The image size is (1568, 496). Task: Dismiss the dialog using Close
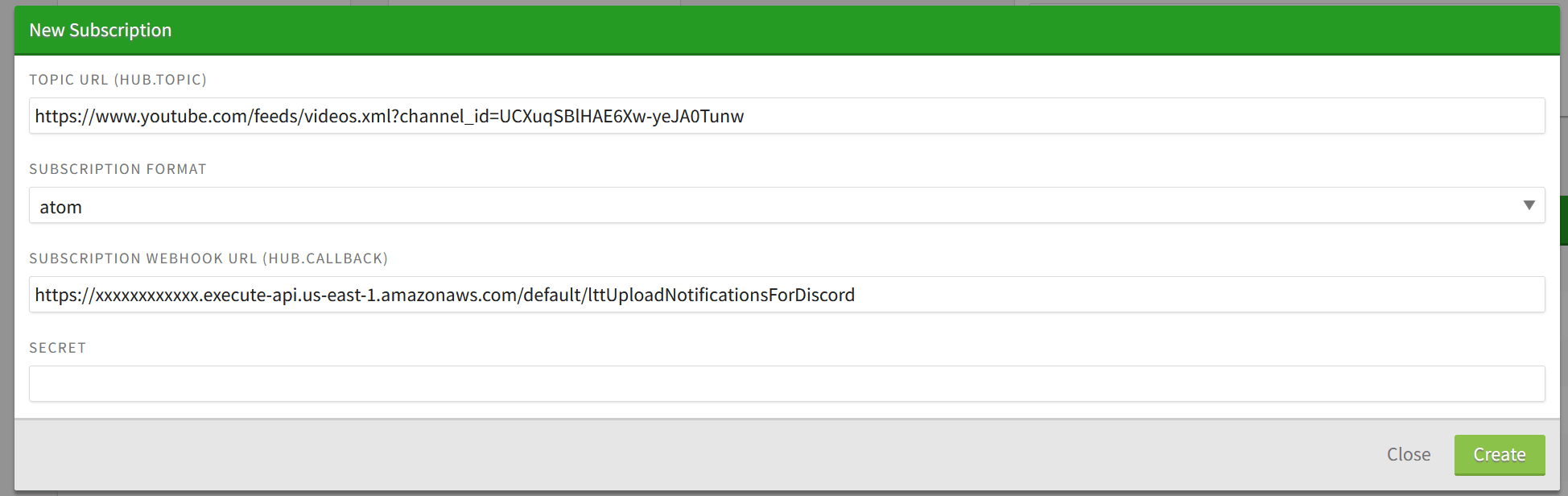pos(1408,454)
